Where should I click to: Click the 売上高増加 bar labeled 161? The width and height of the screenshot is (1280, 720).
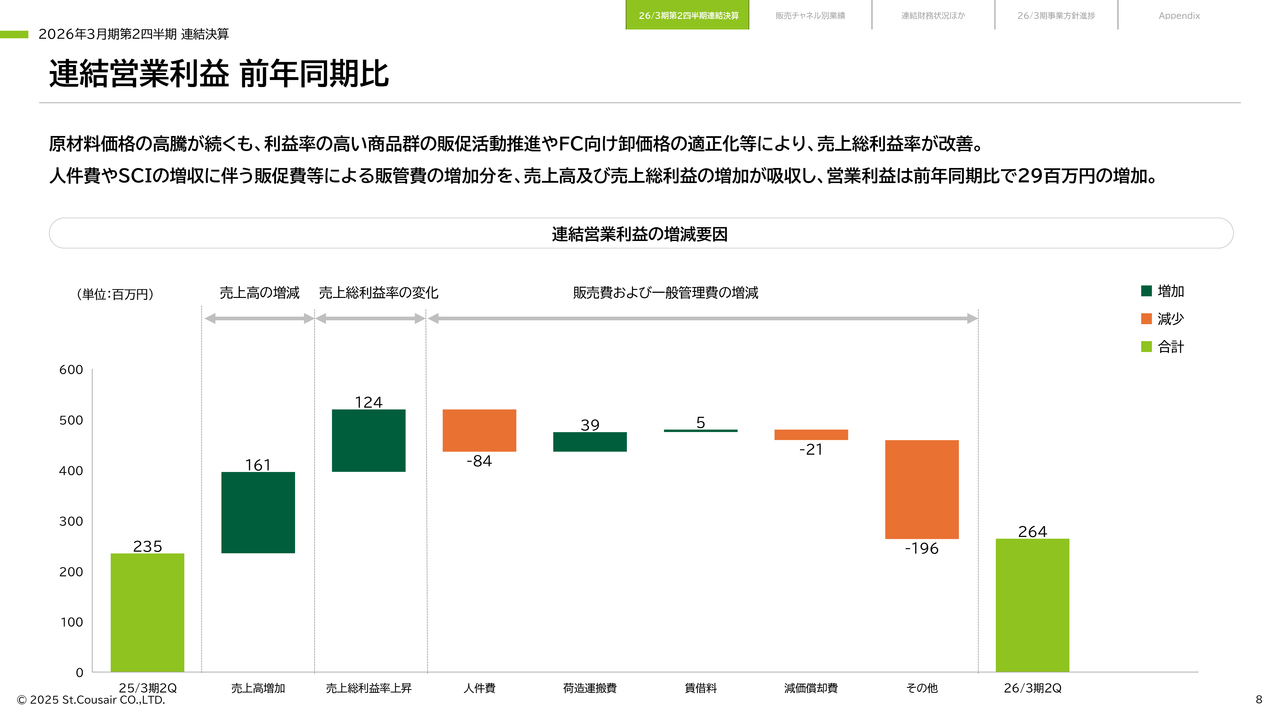coord(258,512)
